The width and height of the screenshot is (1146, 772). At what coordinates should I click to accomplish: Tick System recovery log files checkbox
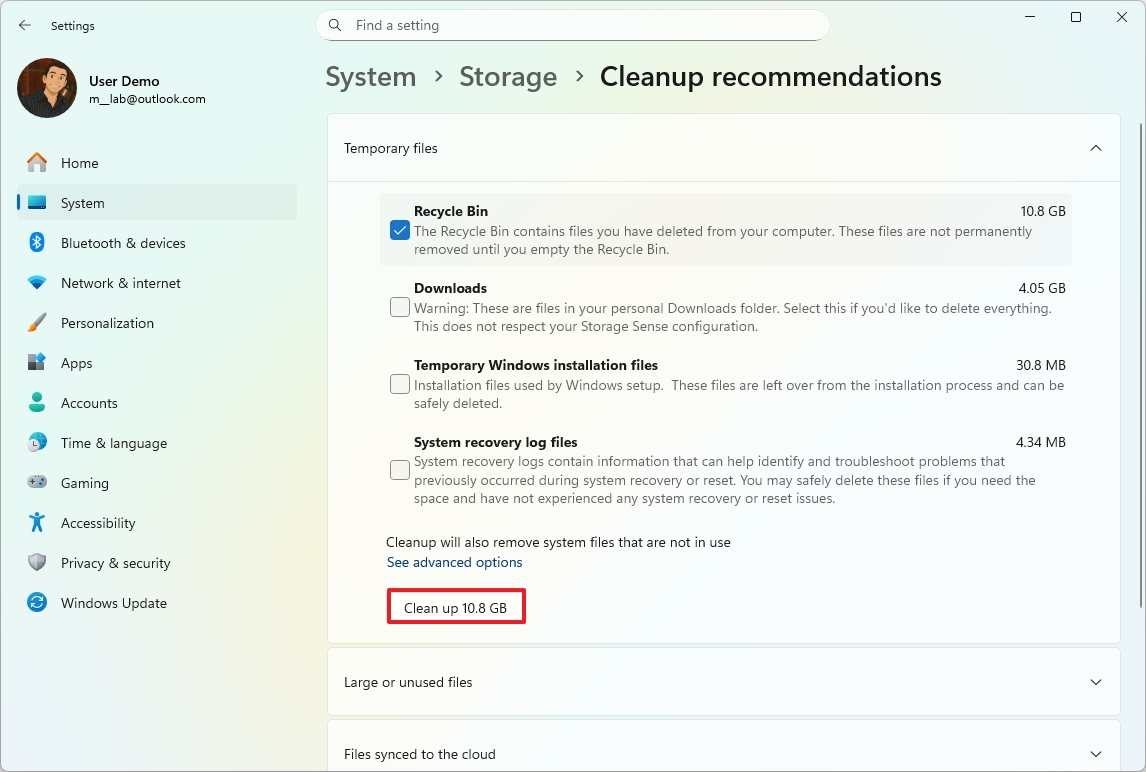coord(400,470)
